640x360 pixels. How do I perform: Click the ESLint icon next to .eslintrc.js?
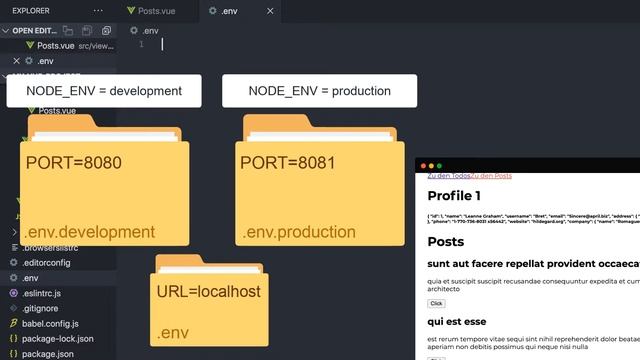point(13,293)
